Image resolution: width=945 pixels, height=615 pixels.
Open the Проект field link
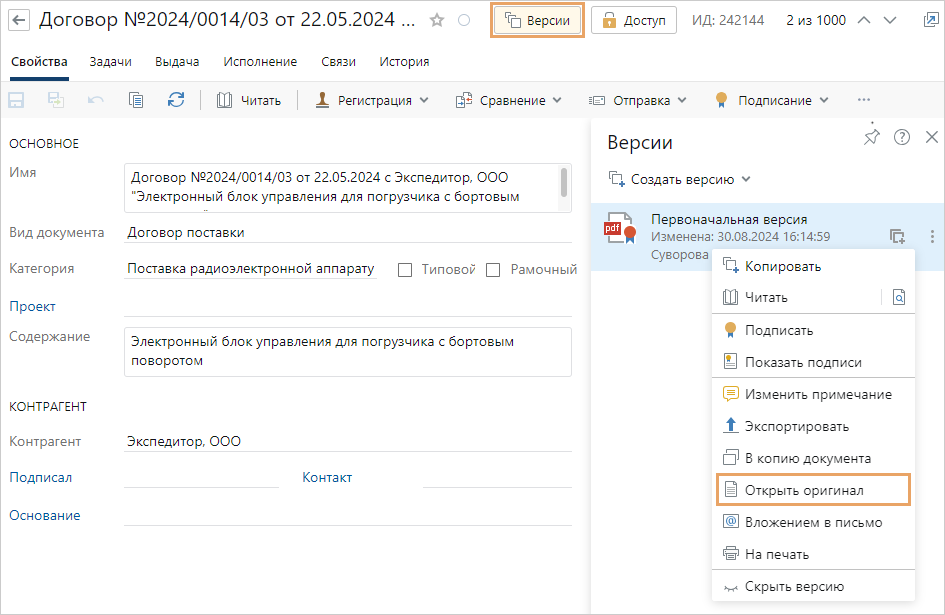(32, 307)
